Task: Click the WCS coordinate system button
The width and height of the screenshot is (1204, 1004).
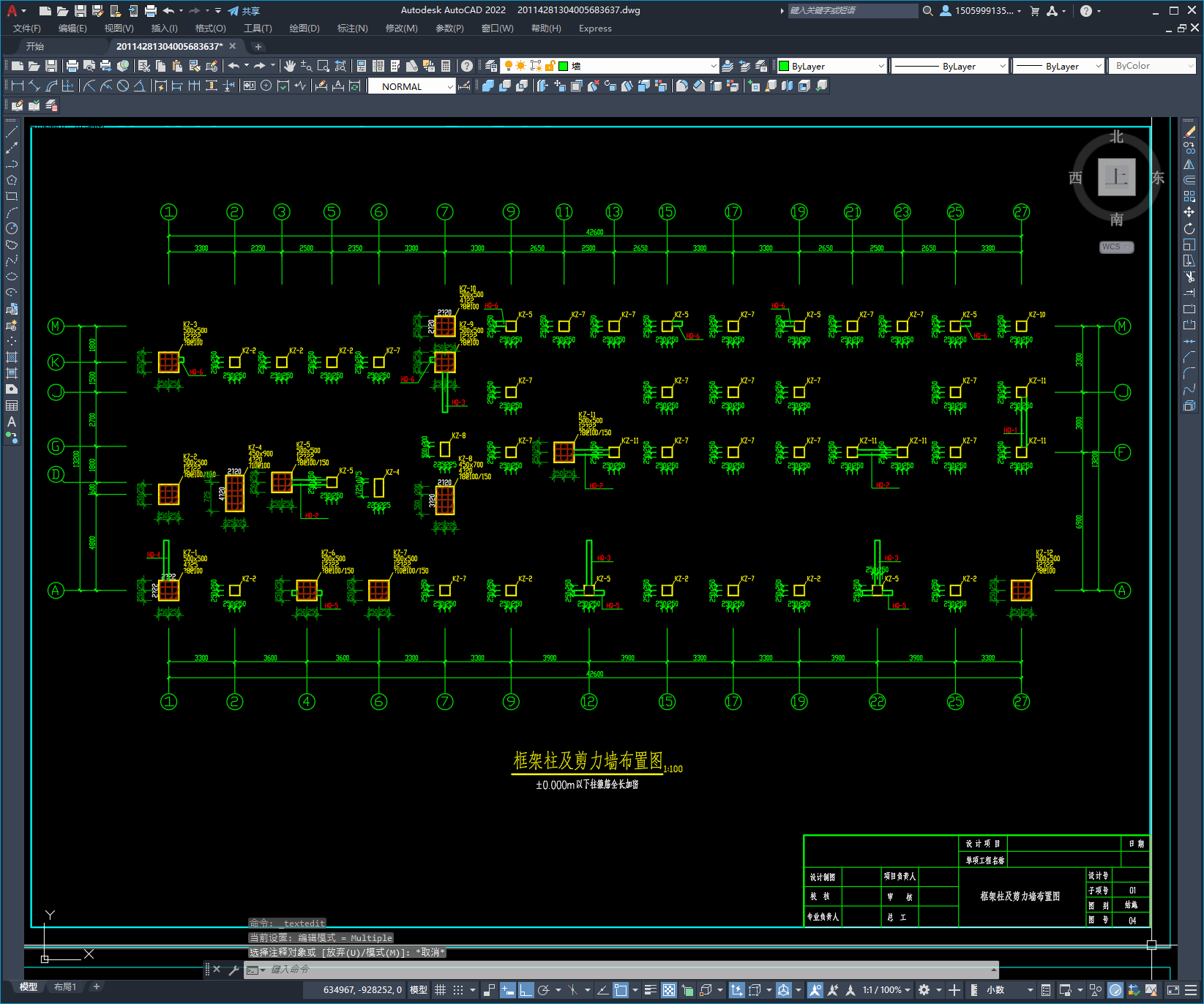Action: tap(1116, 247)
